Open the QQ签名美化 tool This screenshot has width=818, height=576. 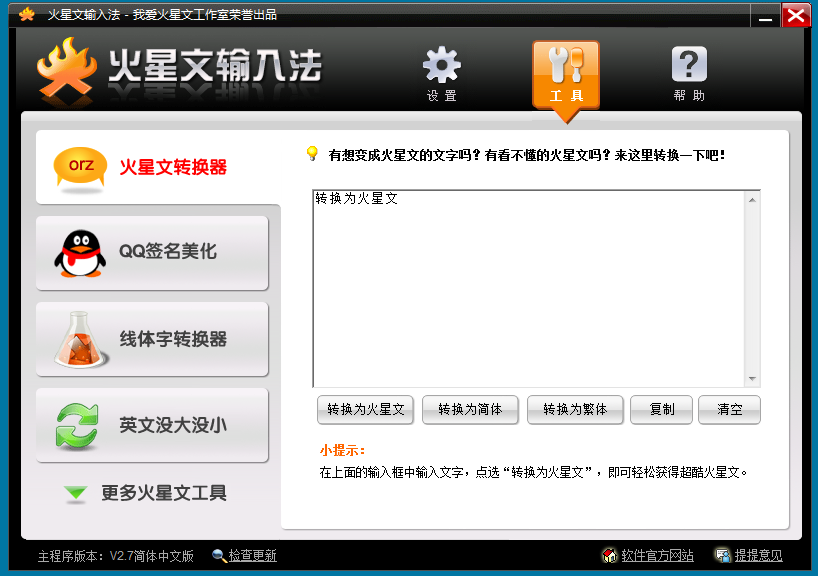point(152,253)
